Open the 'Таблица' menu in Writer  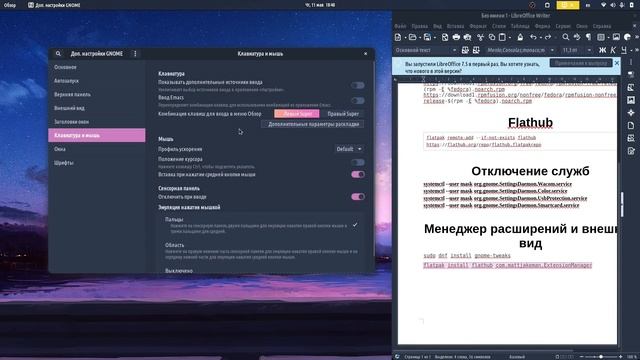point(520,26)
